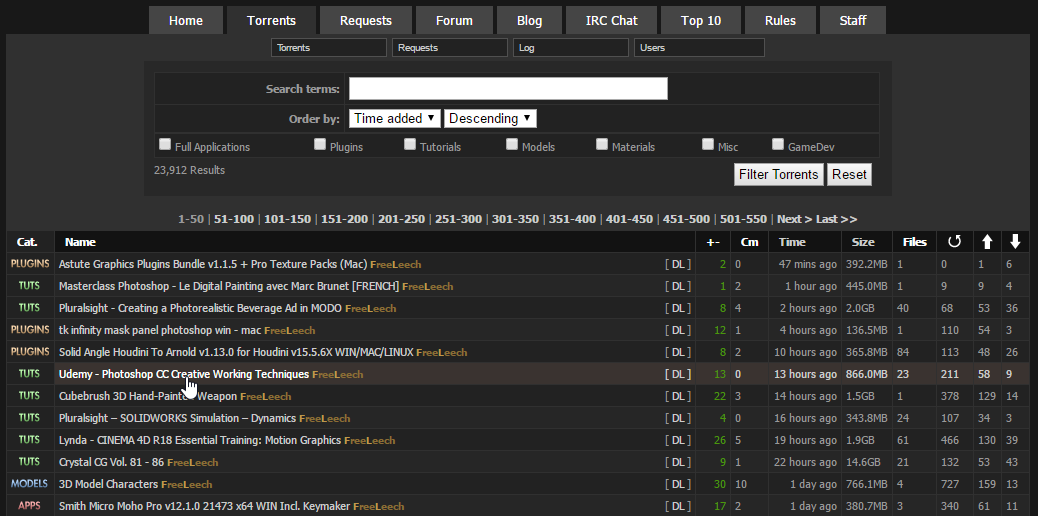Click the snatched (circular arrow) column header icon

[954, 242]
